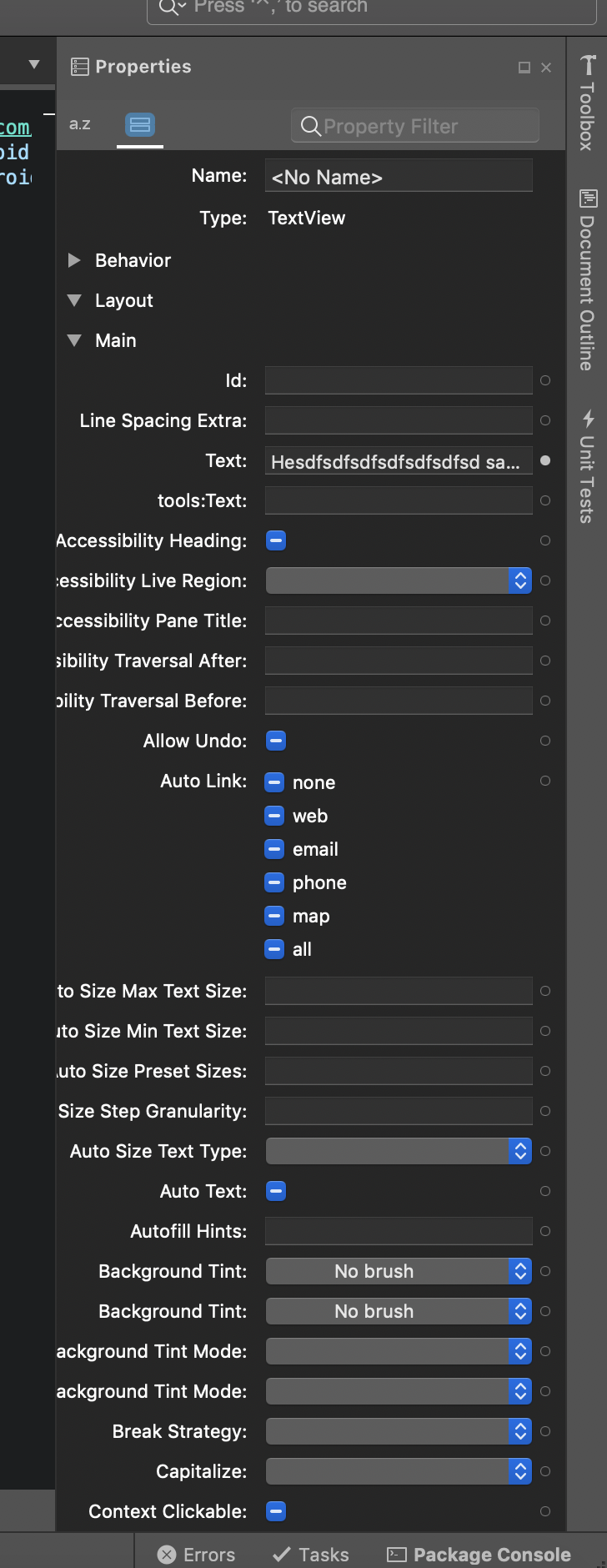The width and height of the screenshot is (607, 1568).
Task: Toggle the Accessibility Heading switch
Action: point(275,540)
